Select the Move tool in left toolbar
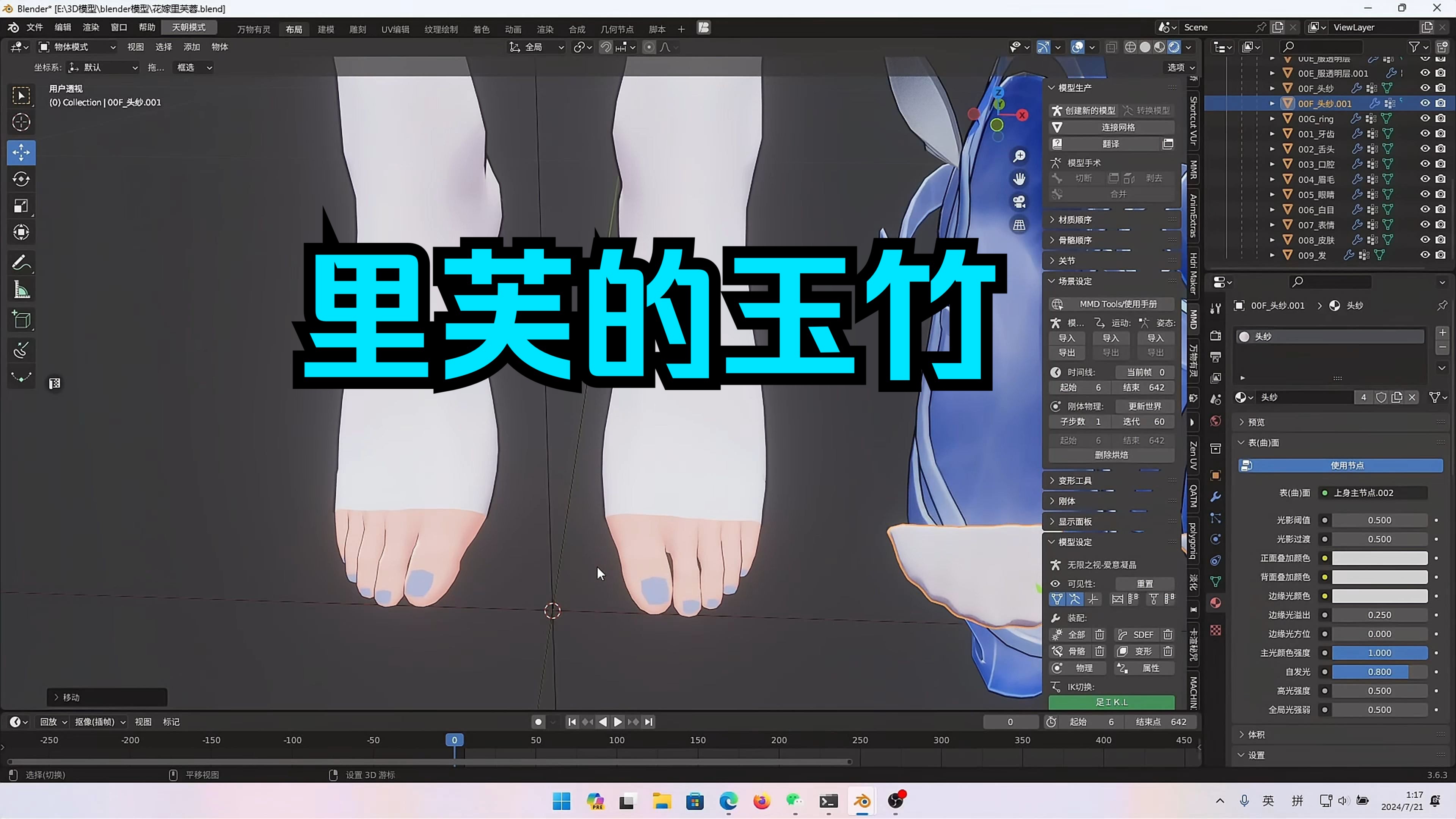1456x819 pixels. coord(21,152)
